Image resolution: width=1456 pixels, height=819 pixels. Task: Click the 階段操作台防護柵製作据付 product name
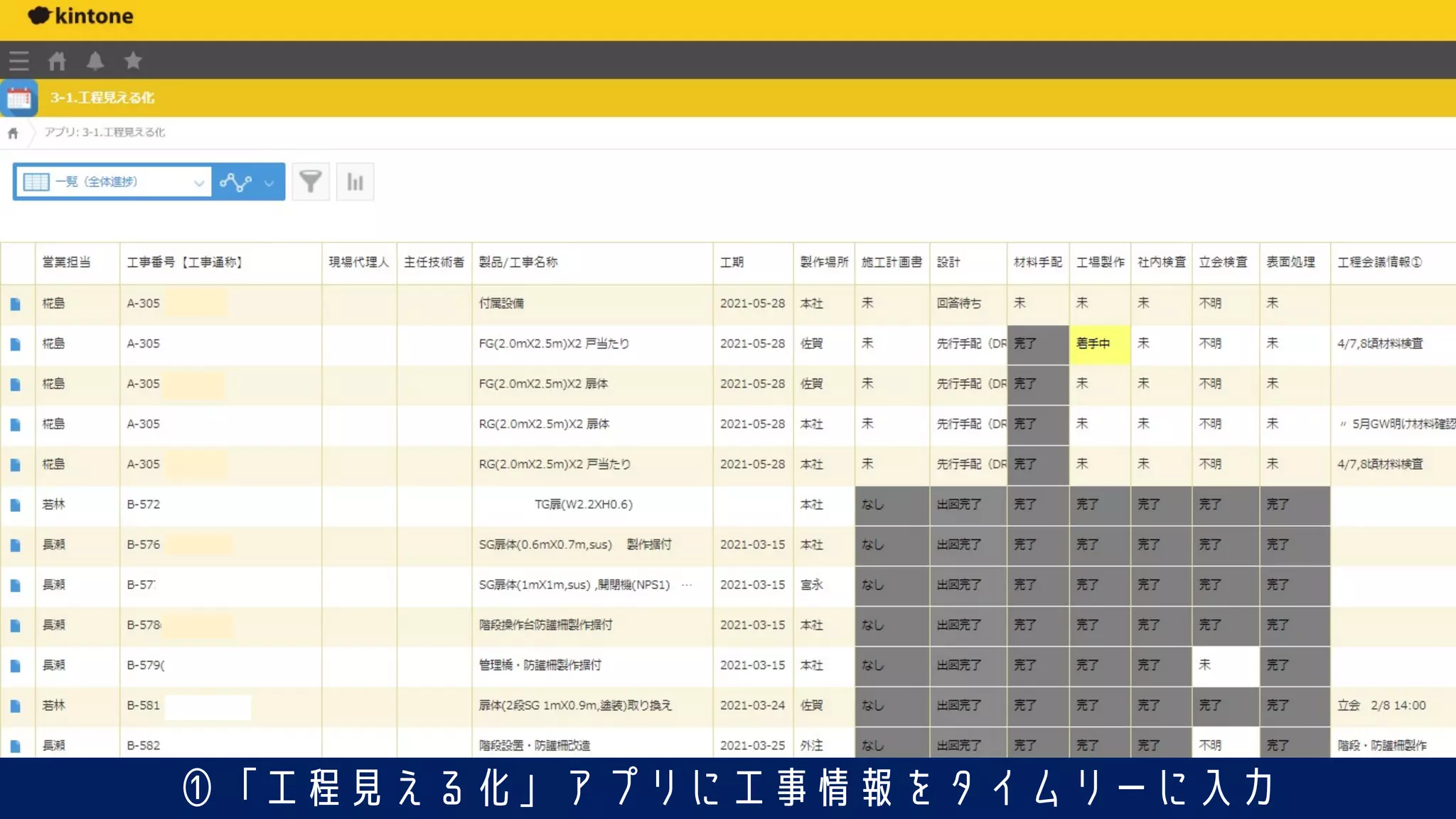coord(546,626)
